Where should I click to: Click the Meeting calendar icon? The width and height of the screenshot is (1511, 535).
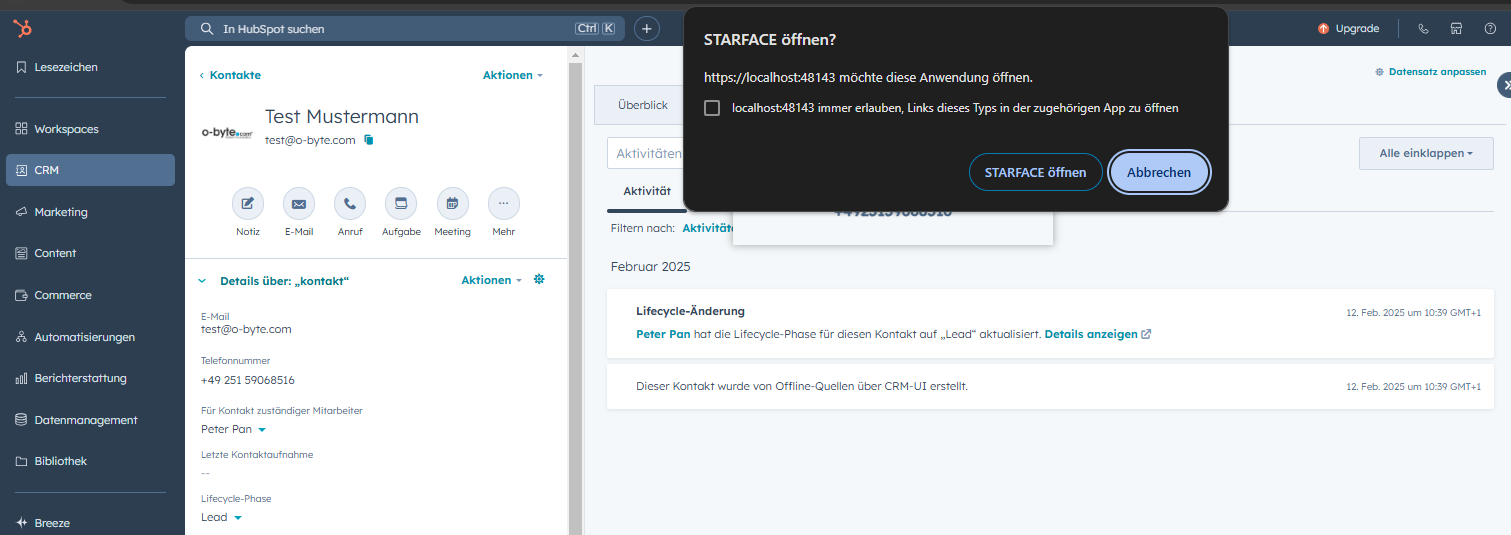(x=452, y=203)
